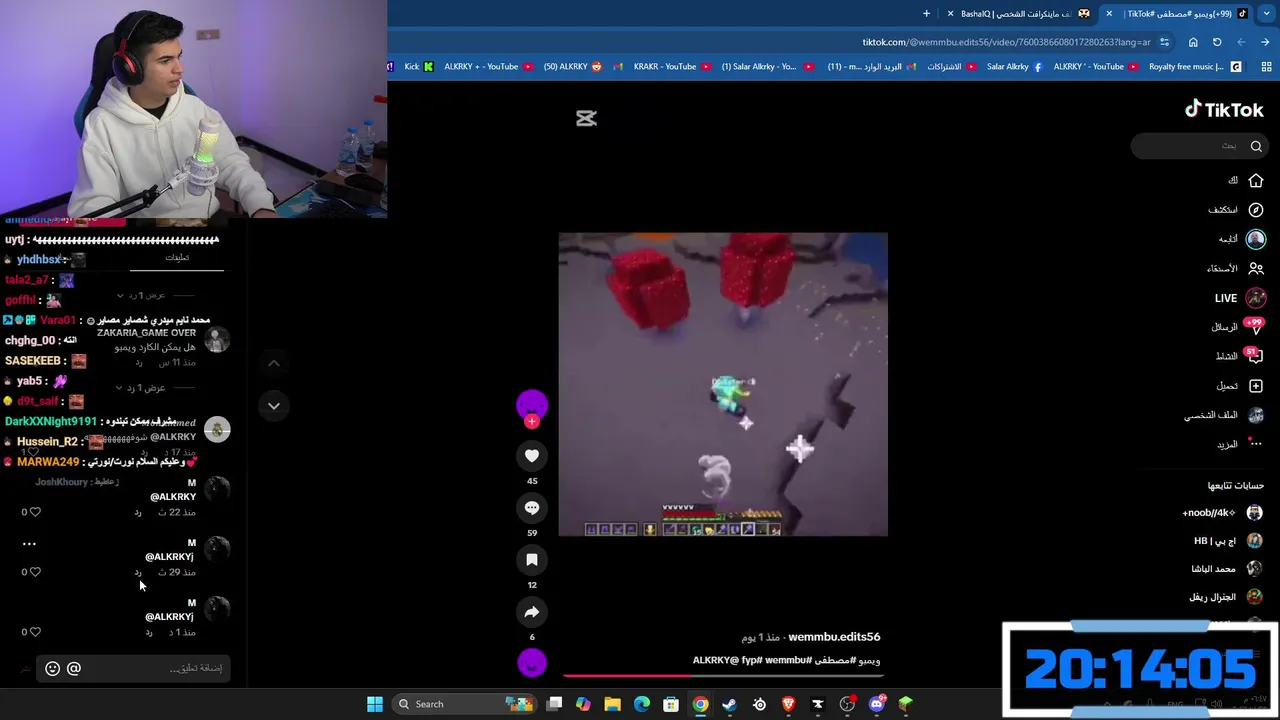The image size is (1280, 720).
Task: Open Steam from the taskbar
Action: [730, 704]
